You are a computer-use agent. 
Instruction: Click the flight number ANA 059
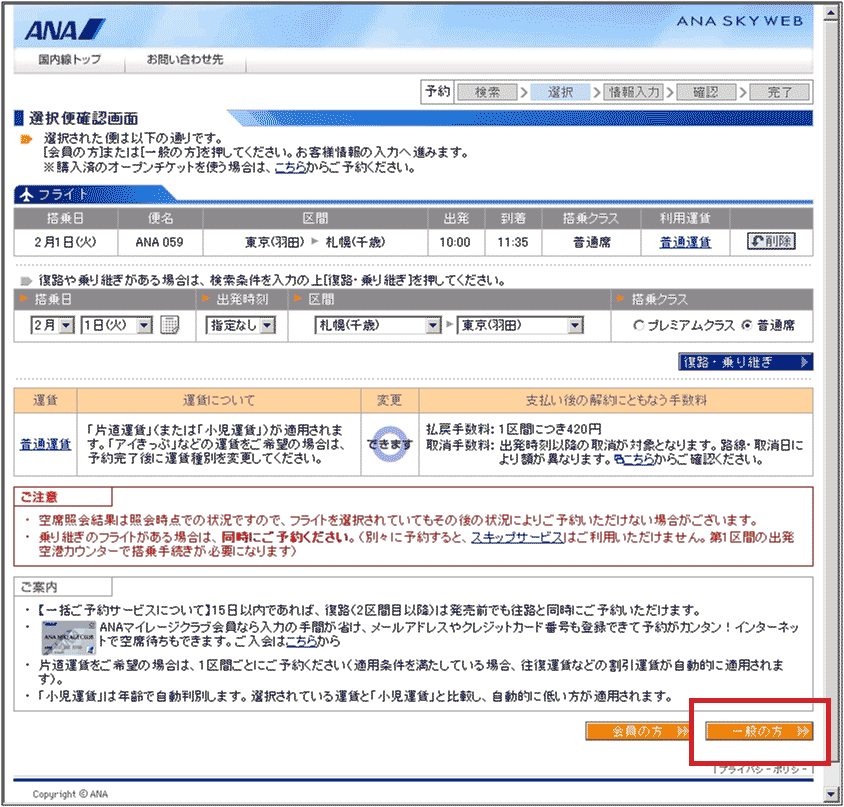click(x=159, y=242)
